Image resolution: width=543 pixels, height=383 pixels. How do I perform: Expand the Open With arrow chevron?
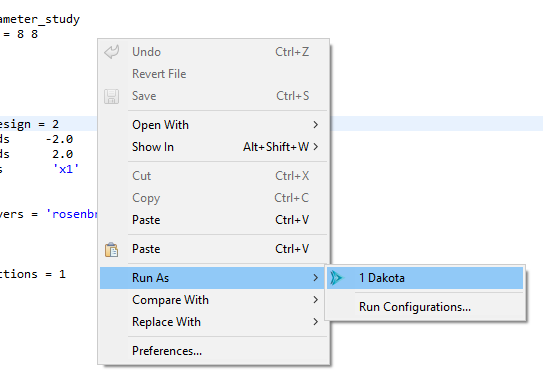click(x=315, y=125)
